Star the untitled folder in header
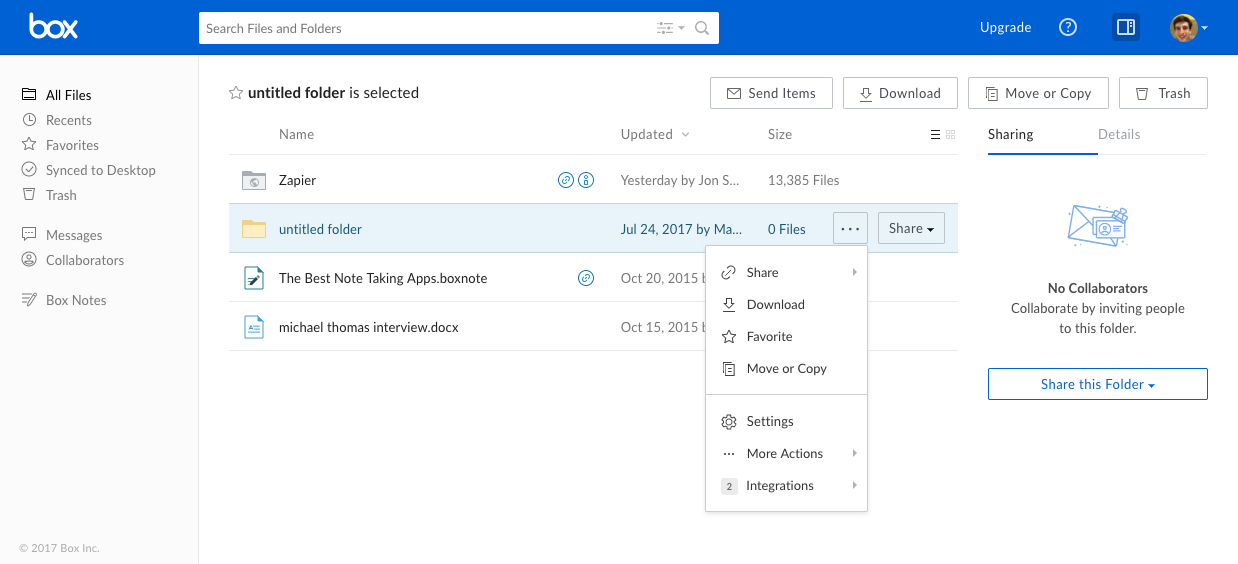Image resolution: width=1238 pixels, height=564 pixels. click(x=236, y=93)
